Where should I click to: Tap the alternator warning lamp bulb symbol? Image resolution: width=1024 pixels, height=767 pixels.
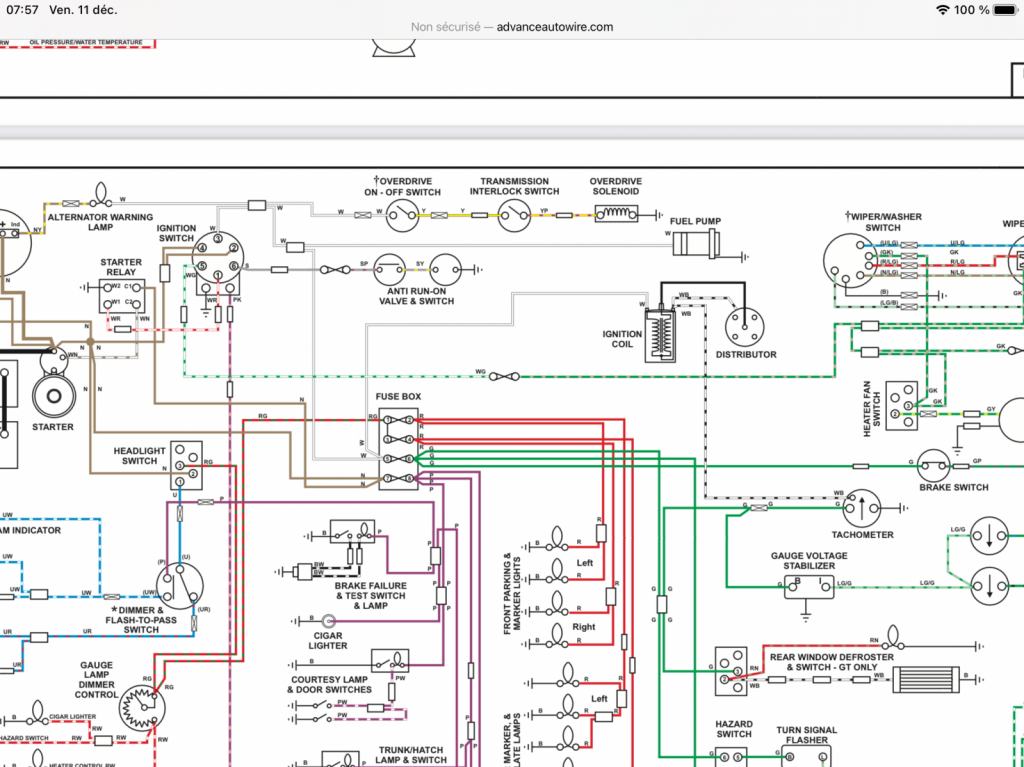click(x=101, y=194)
